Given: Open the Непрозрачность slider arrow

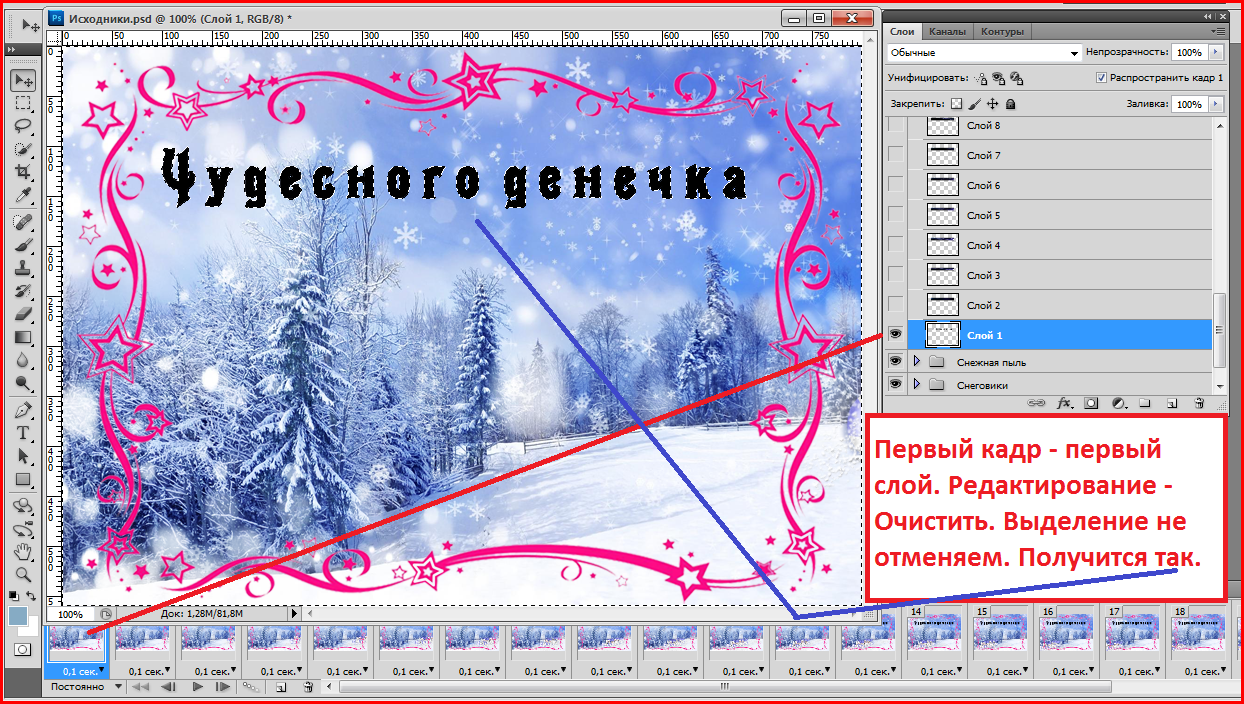Looking at the screenshot, I should pyautogui.click(x=1215, y=52).
